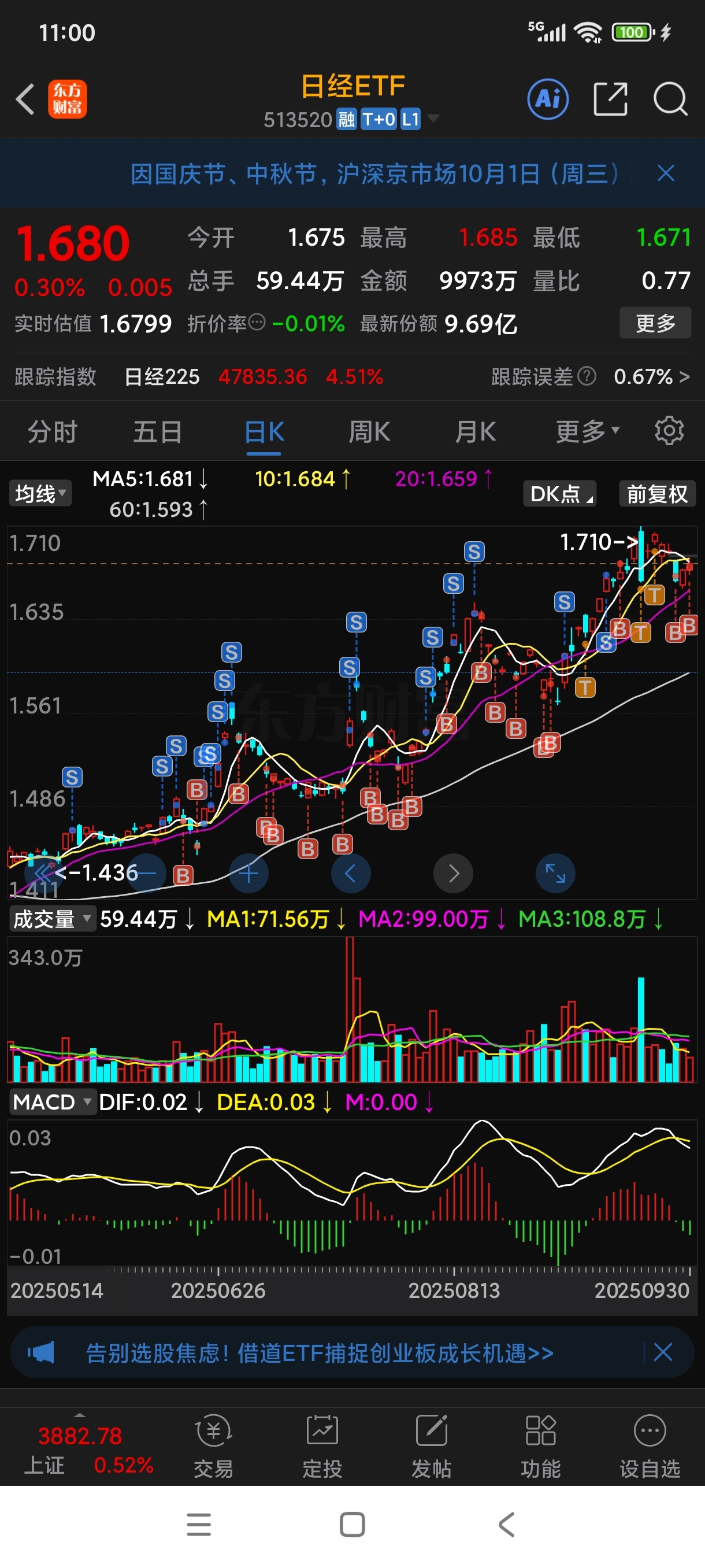The height and width of the screenshot is (1568, 705).
Task: Tap the 融 margin badge
Action: tap(346, 119)
